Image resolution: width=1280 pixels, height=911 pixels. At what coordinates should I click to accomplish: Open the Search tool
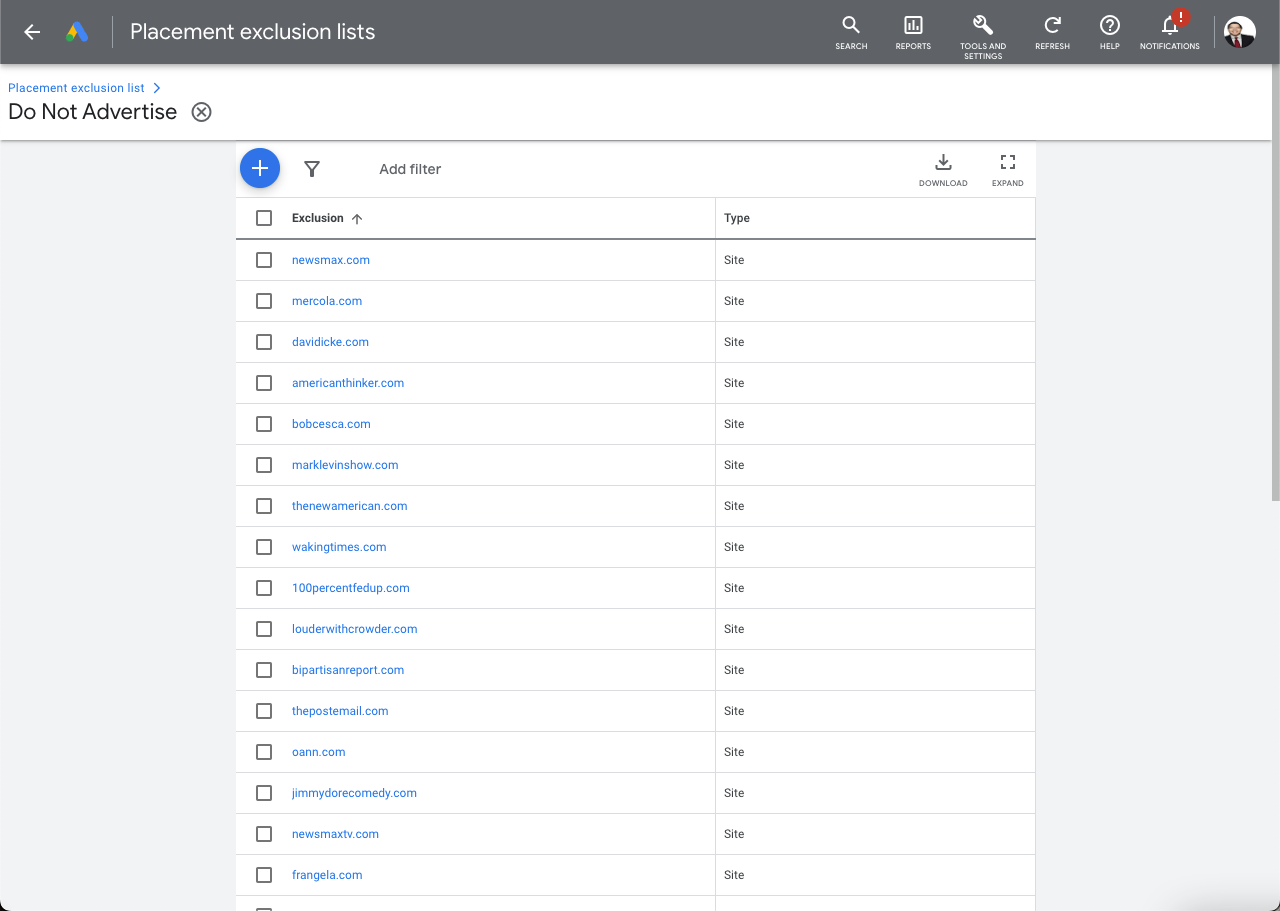[x=851, y=32]
